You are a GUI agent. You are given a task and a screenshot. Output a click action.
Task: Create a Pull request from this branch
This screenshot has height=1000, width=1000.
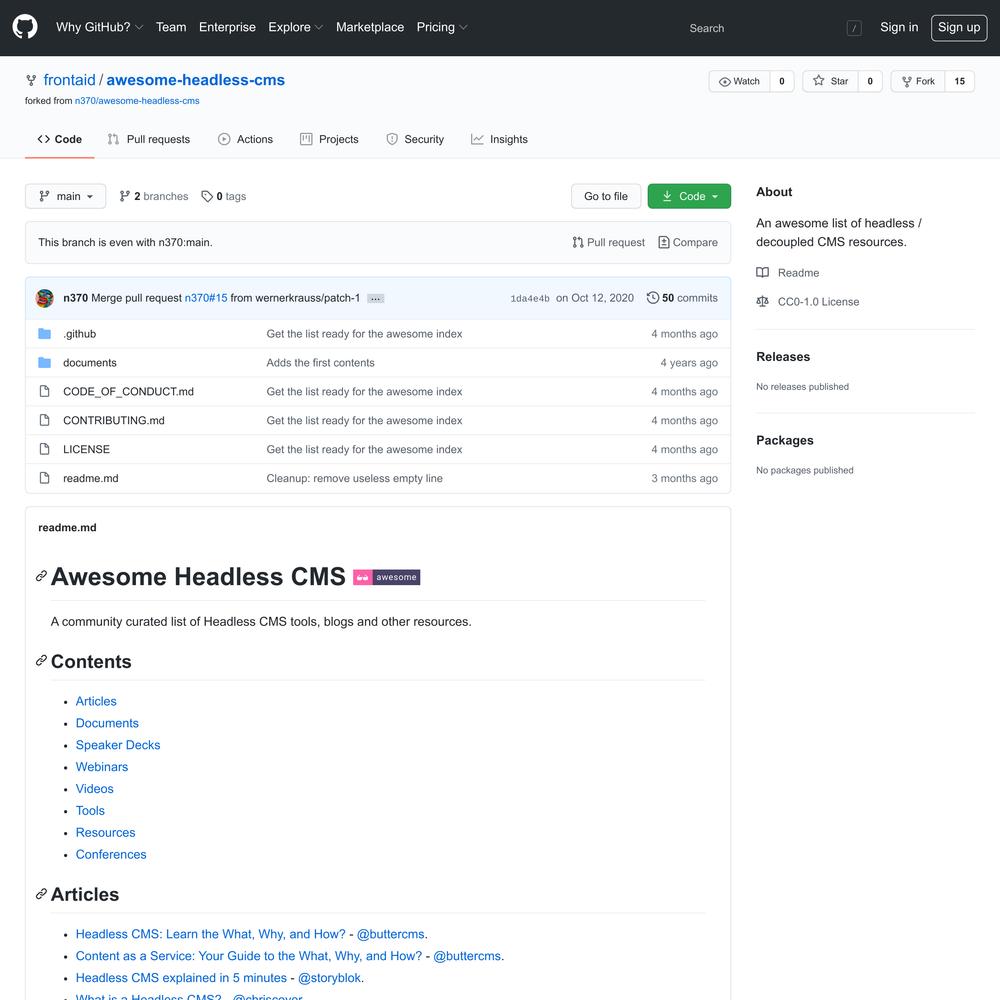click(x=608, y=242)
